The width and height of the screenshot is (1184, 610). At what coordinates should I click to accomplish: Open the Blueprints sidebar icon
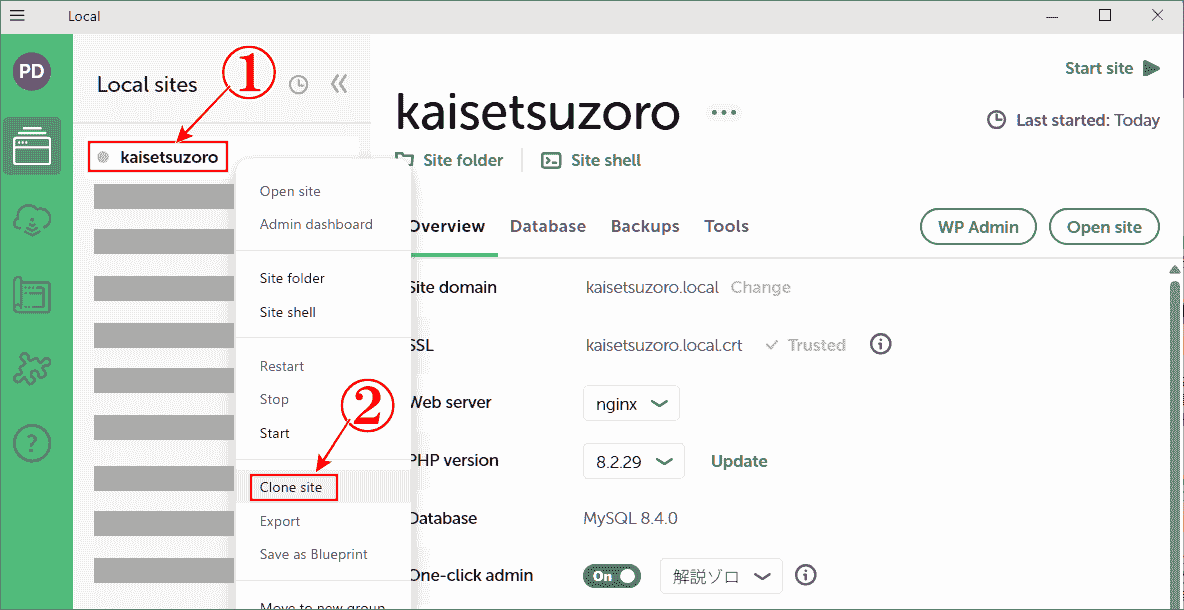click(x=32, y=294)
